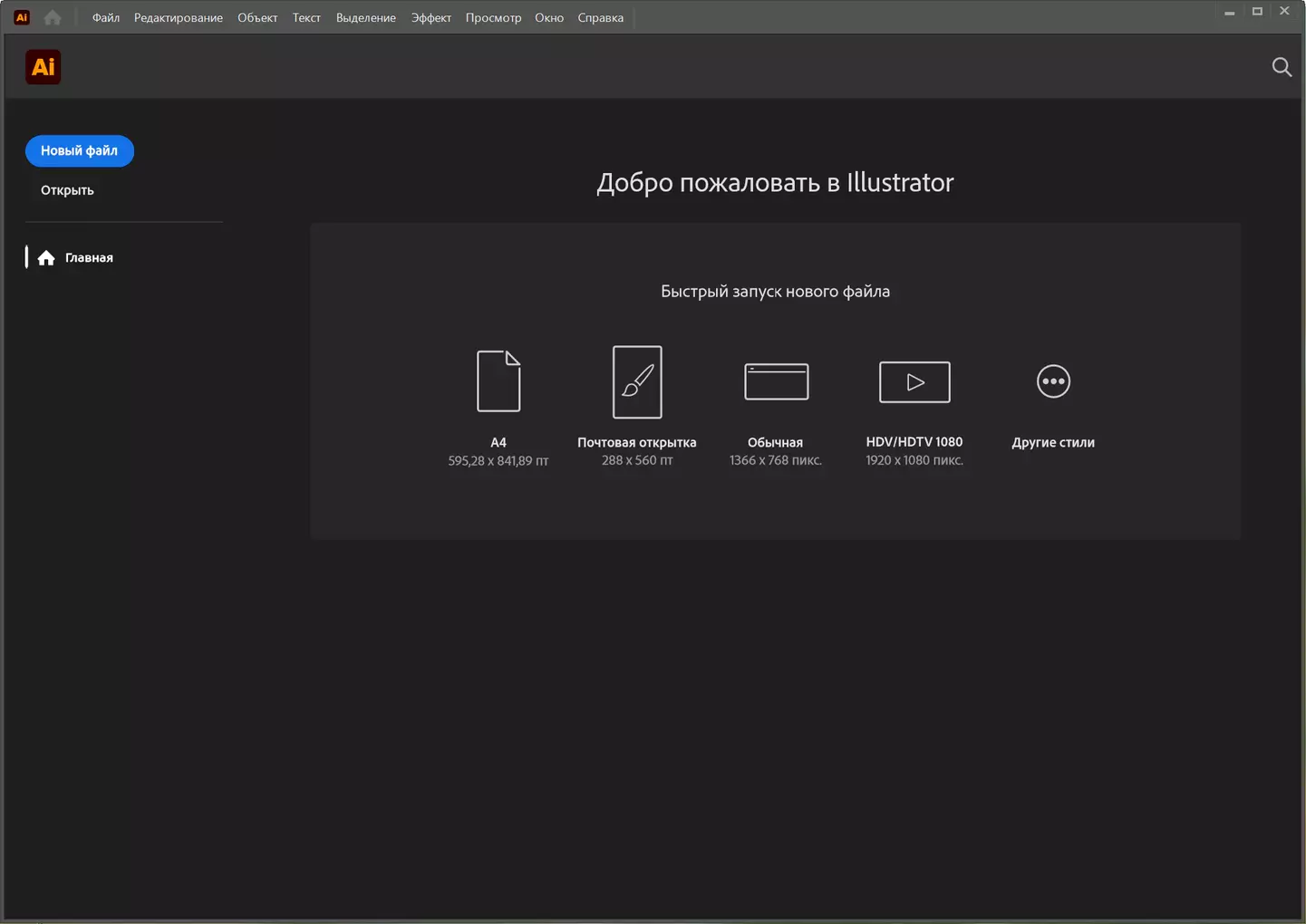Click the A4 preset label
The image size is (1306, 924).
point(498,442)
